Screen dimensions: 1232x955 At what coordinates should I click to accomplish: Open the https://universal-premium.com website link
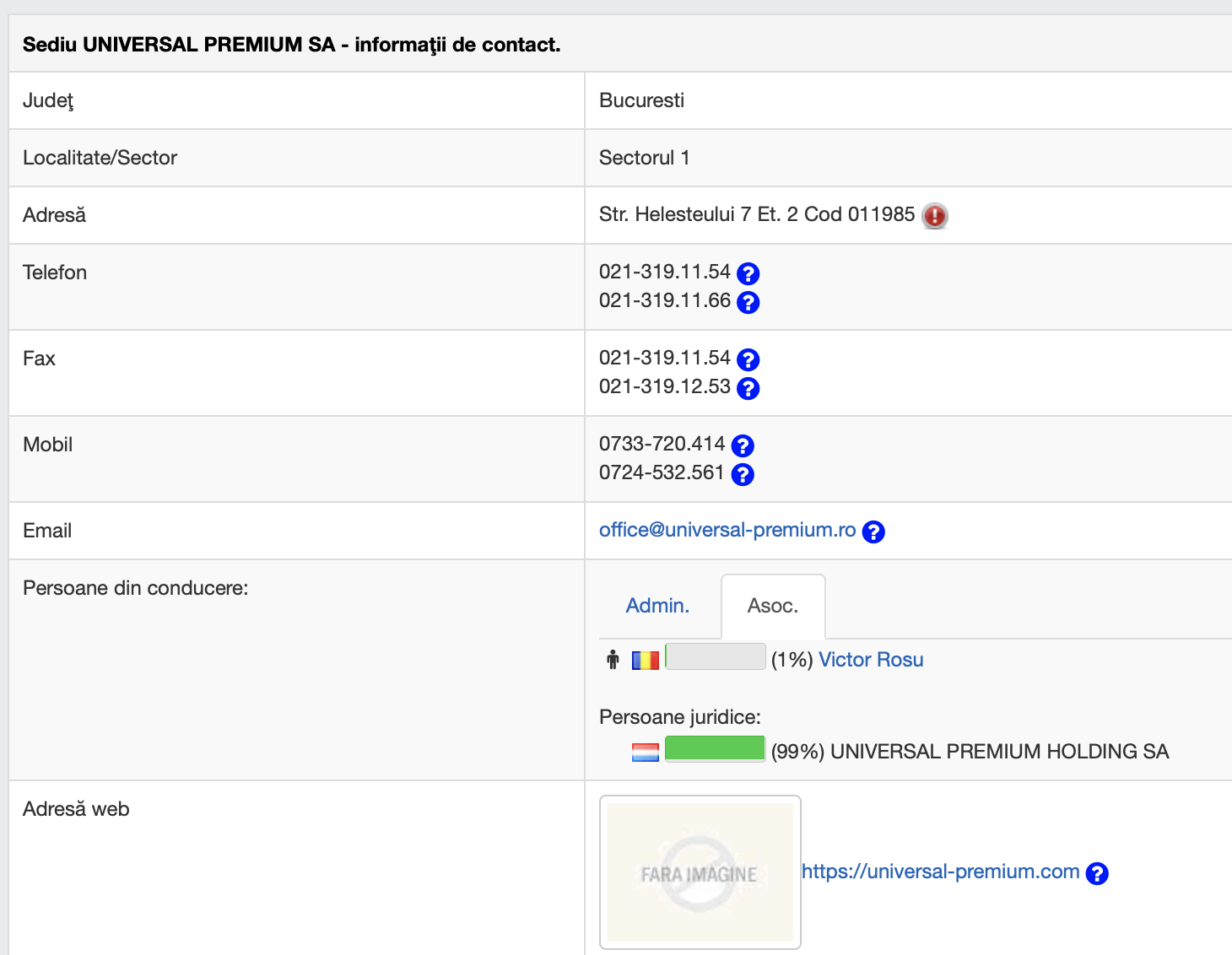tap(941, 871)
